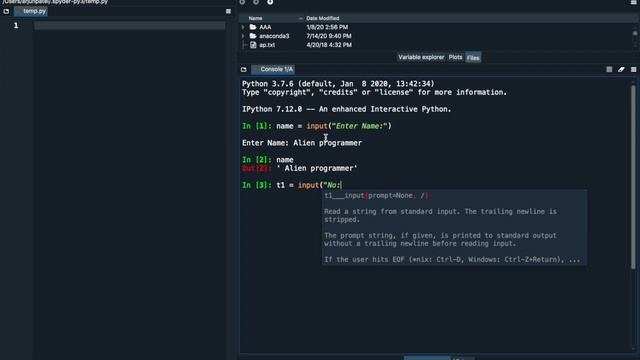Screen dimensions: 640x360
Task: Click 'If the user hits EOF' tooltip line
Action: tap(452, 260)
